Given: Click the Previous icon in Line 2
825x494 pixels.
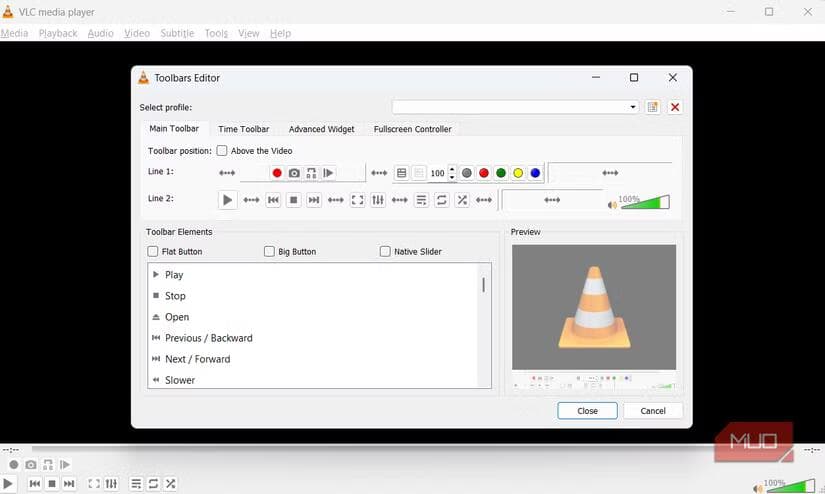Looking at the screenshot, I should [273, 200].
